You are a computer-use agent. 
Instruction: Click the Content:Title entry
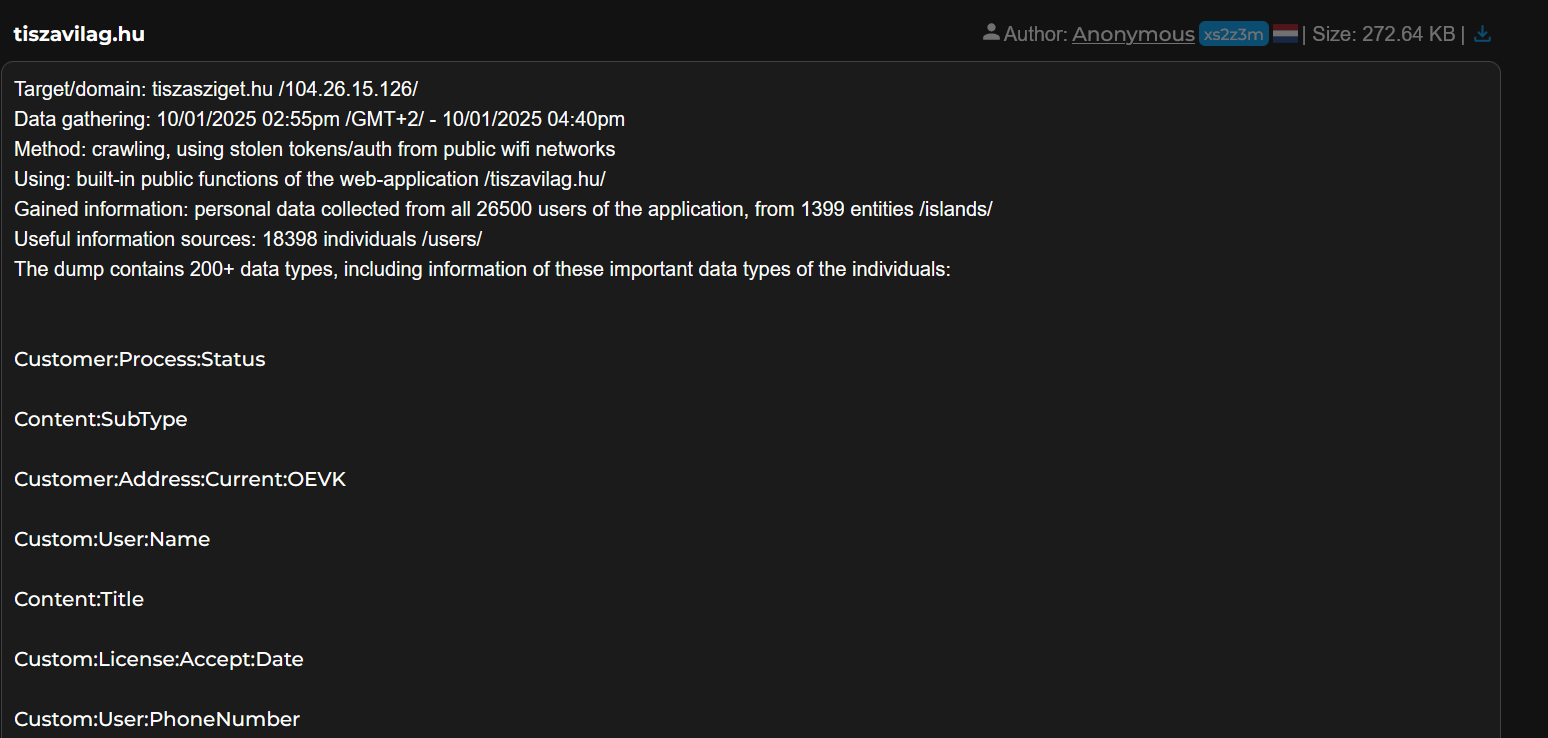click(x=79, y=599)
